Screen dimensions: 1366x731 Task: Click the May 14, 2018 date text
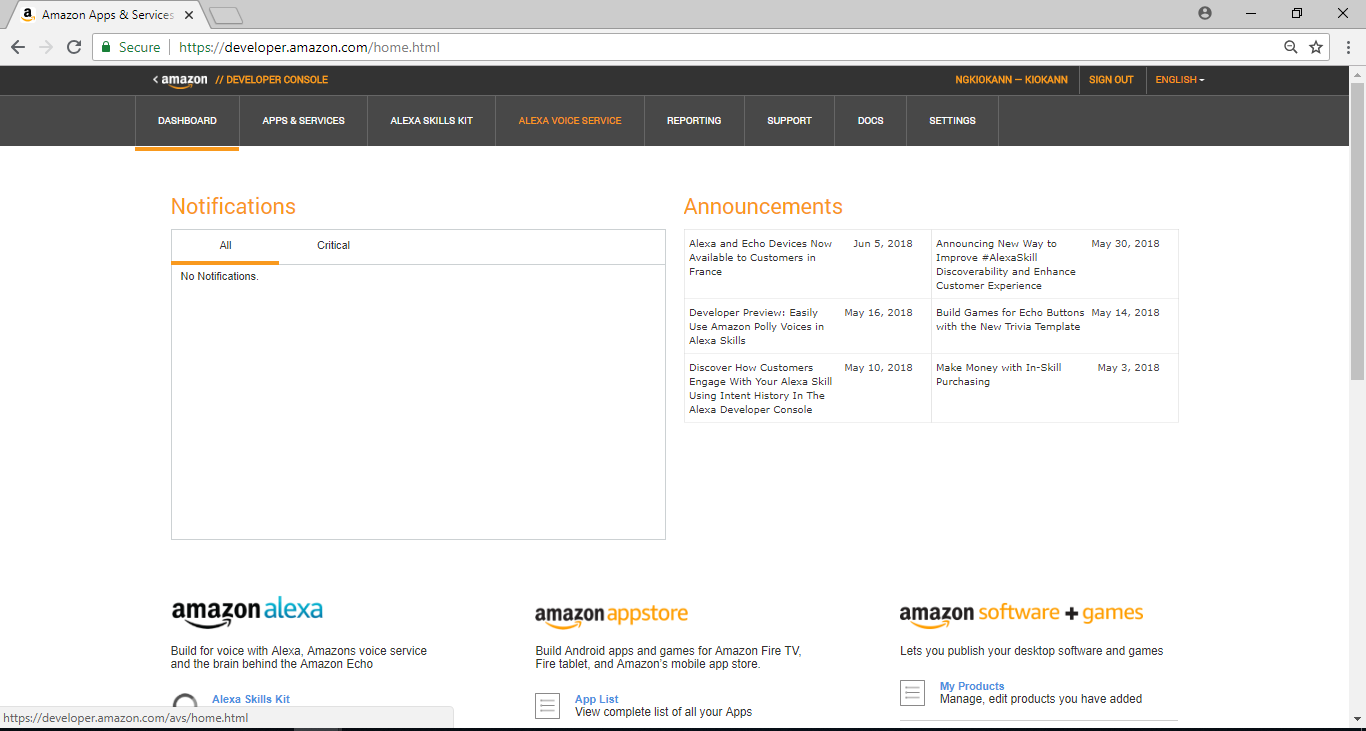point(1125,313)
